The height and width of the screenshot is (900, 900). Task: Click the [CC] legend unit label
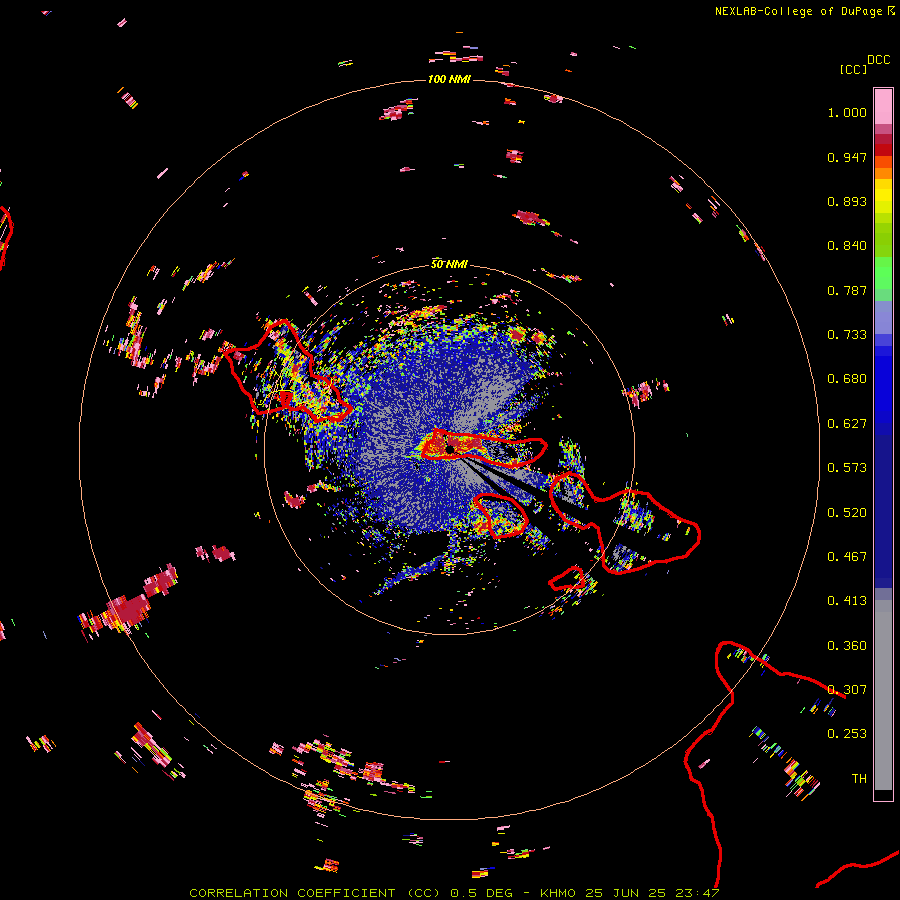coord(853,69)
